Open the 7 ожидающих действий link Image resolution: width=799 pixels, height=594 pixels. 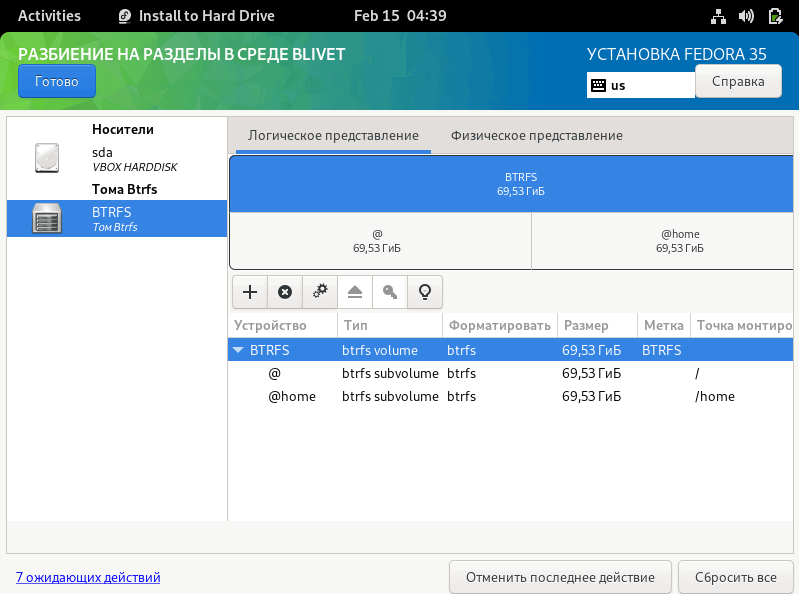[x=88, y=577]
